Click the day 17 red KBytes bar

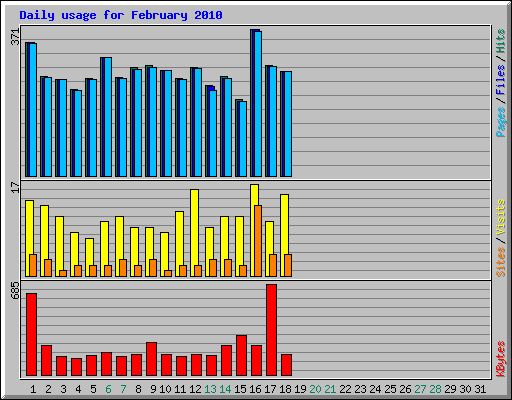[x=271, y=330]
